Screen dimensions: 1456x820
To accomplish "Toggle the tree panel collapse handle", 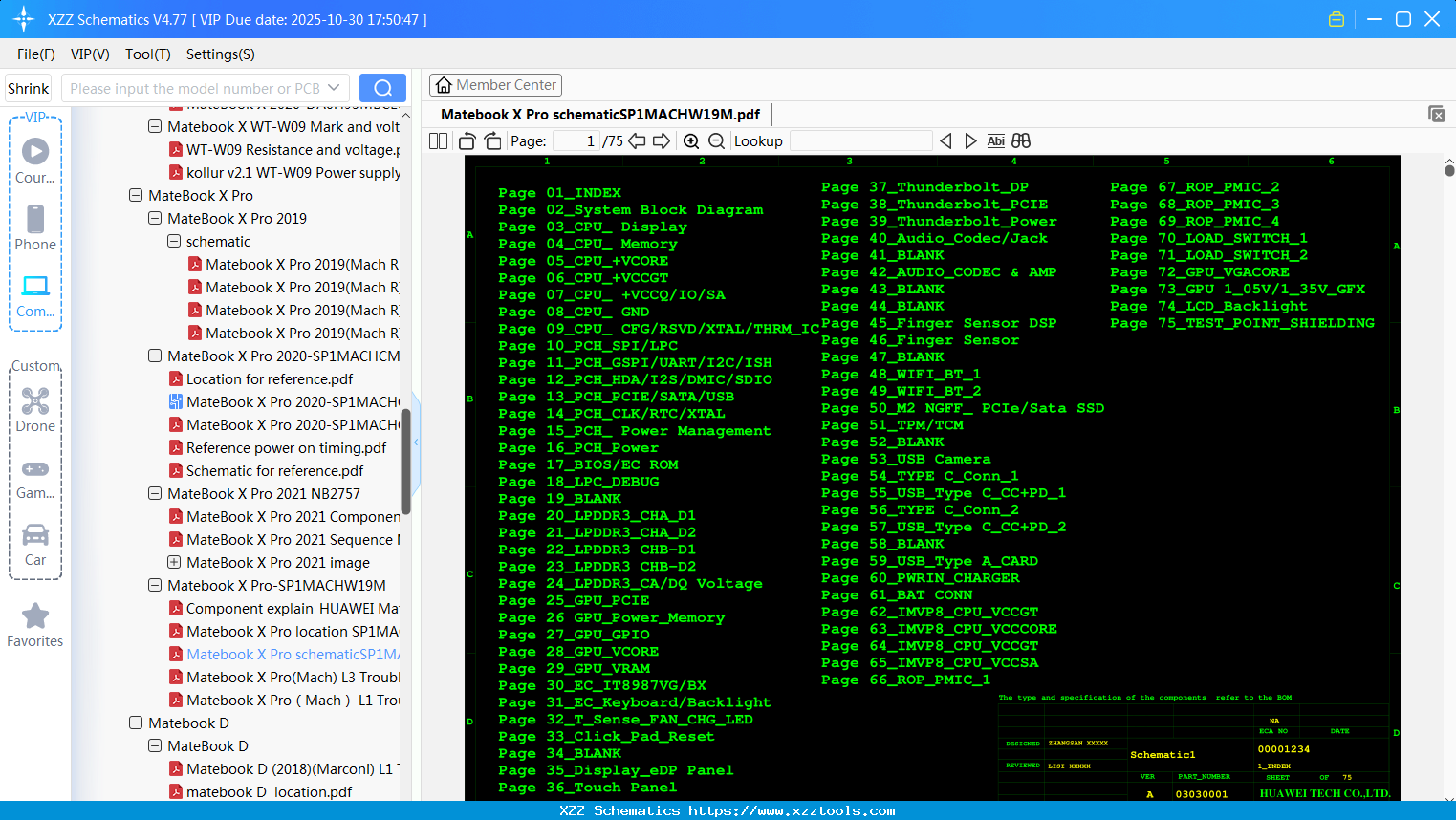I will click(416, 442).
